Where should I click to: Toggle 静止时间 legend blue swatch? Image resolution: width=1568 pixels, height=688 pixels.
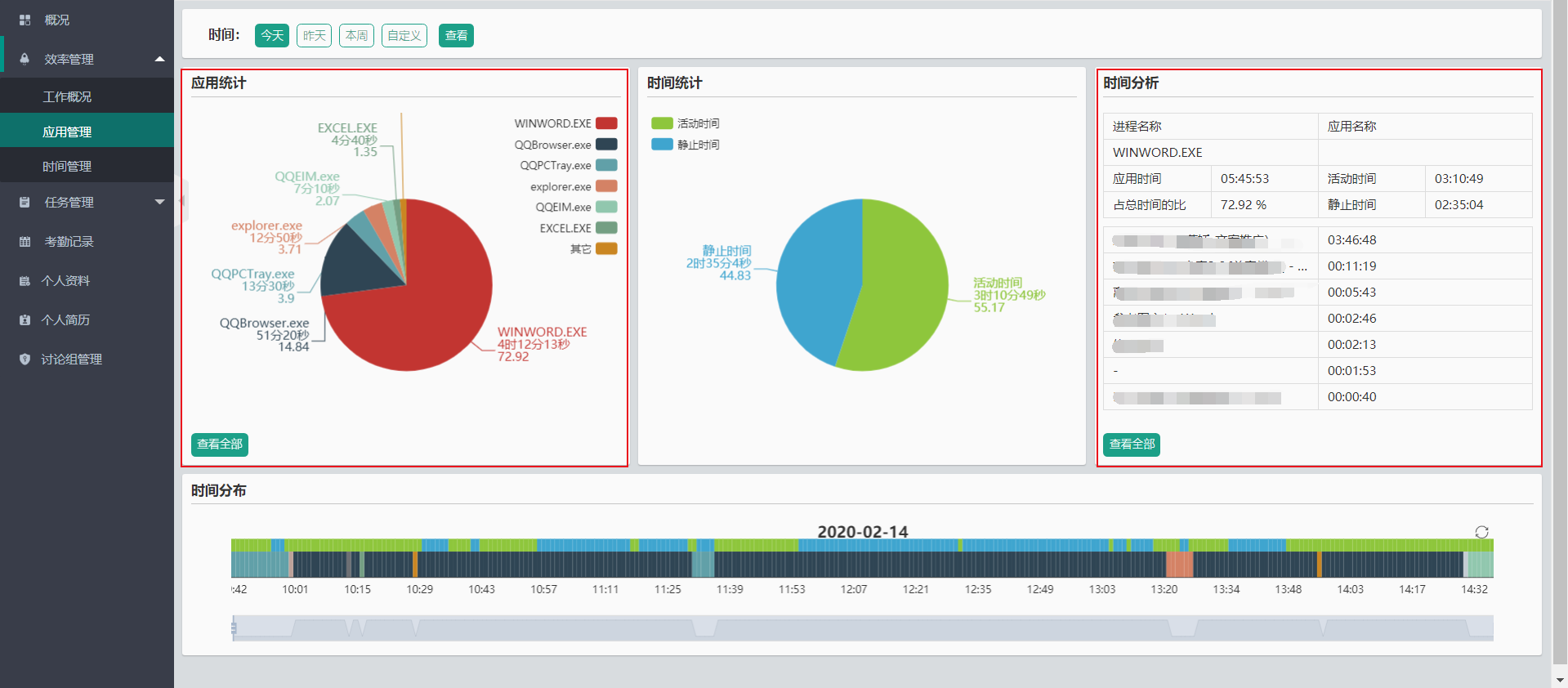662,145
